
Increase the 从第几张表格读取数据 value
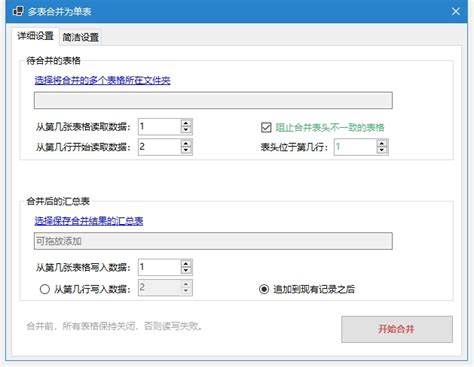pos(186,123)
